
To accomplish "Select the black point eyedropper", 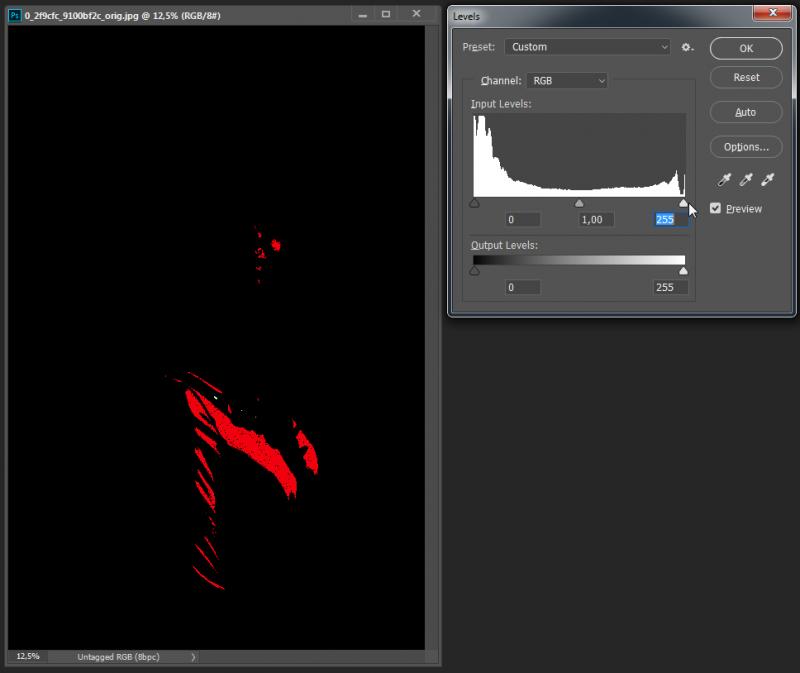I will click(x=724, y=179).
